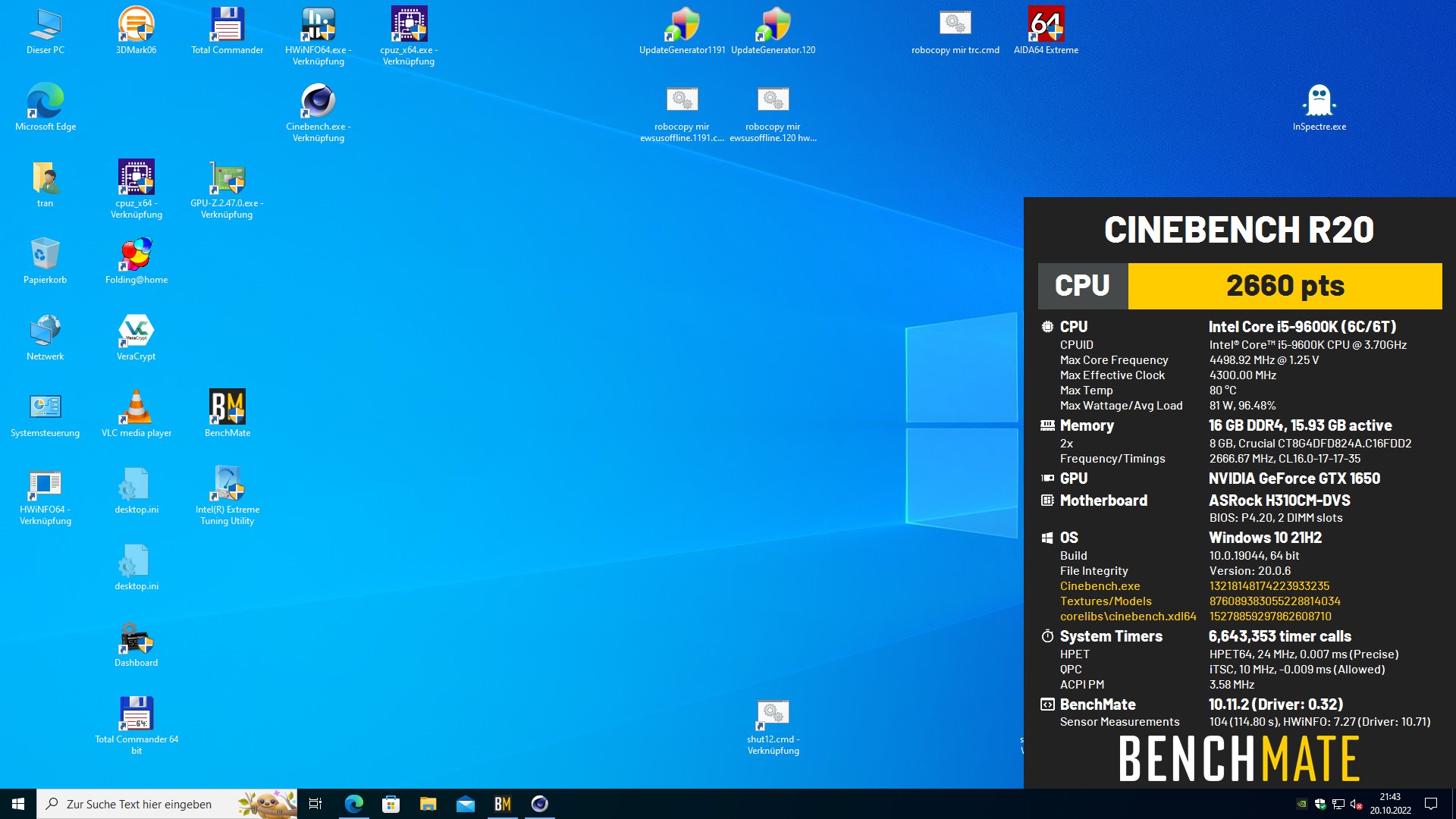Open Total Commander desktop shortcut
The width and height of the screenshot is (1456, 819).
(x=227, y=31)
